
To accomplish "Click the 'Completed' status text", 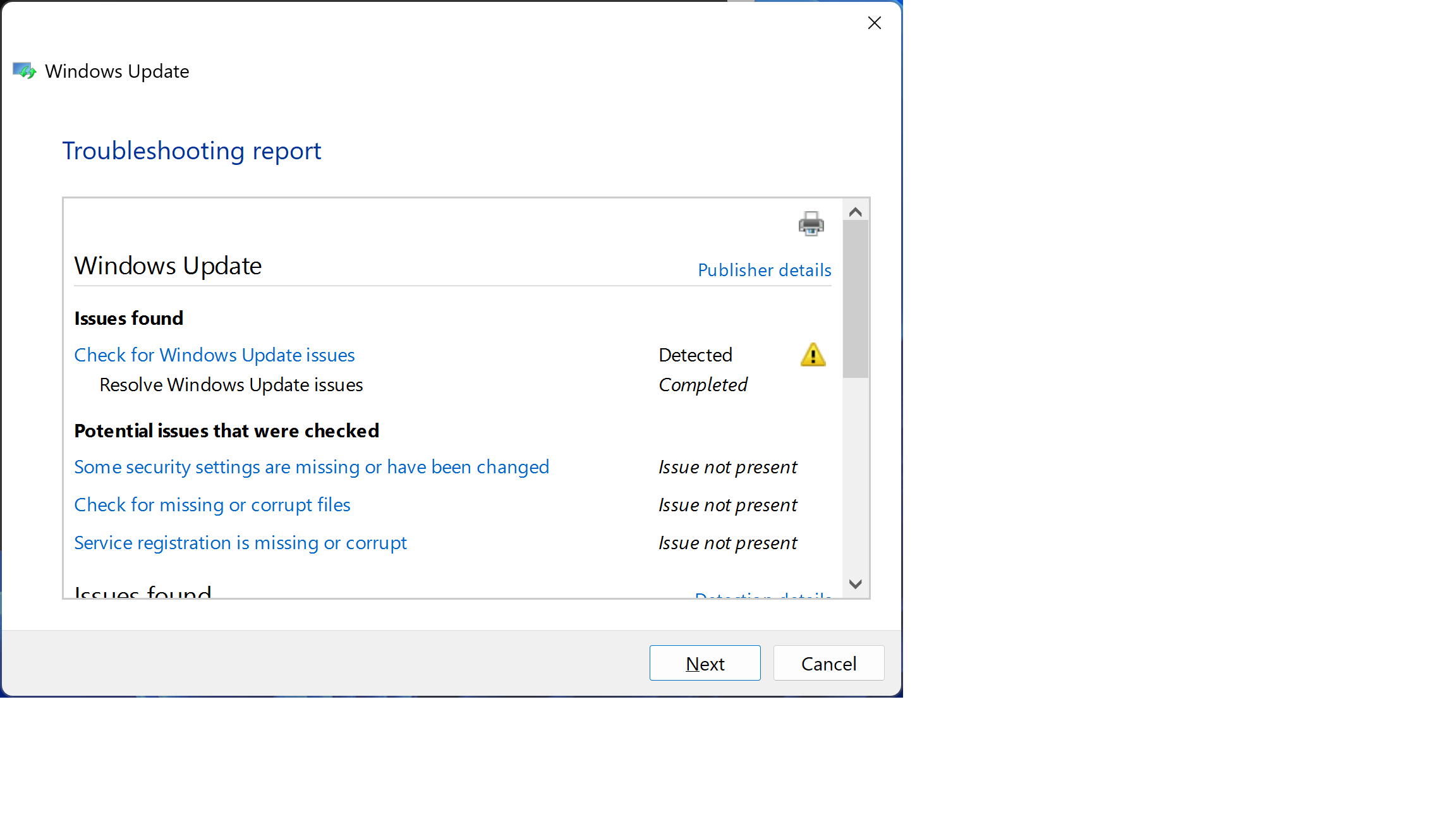I will (x=703, y=384).
